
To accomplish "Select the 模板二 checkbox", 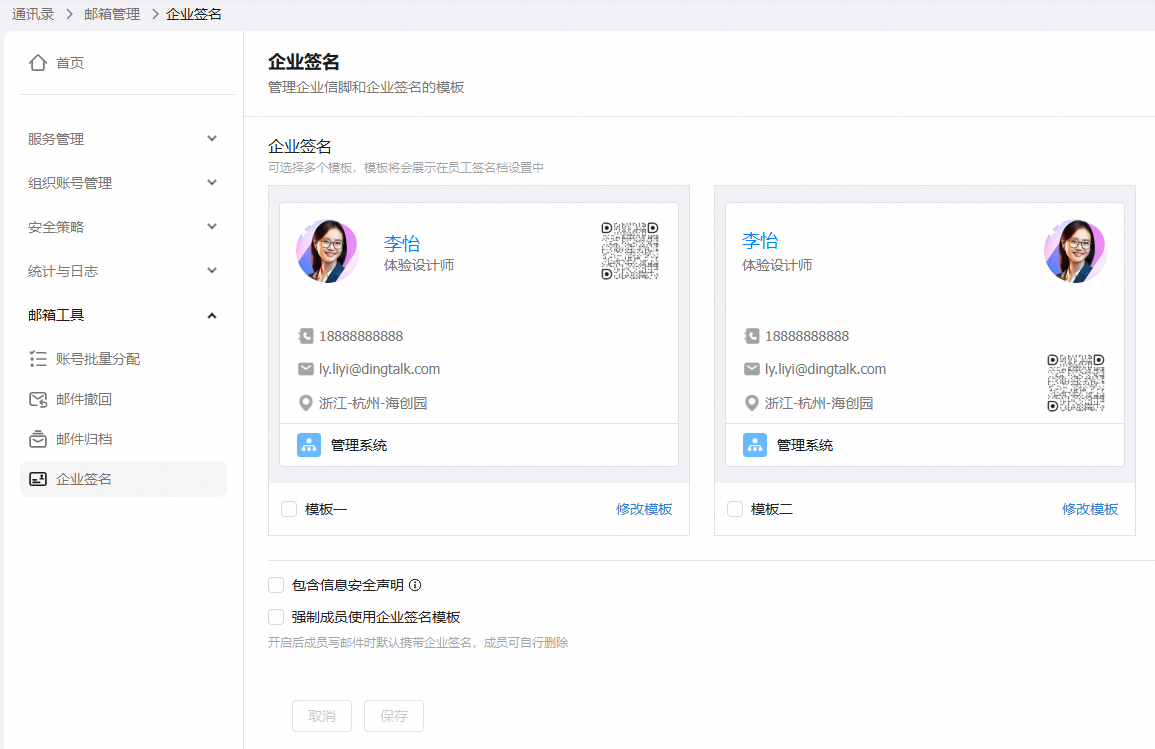I will (735, 509).
